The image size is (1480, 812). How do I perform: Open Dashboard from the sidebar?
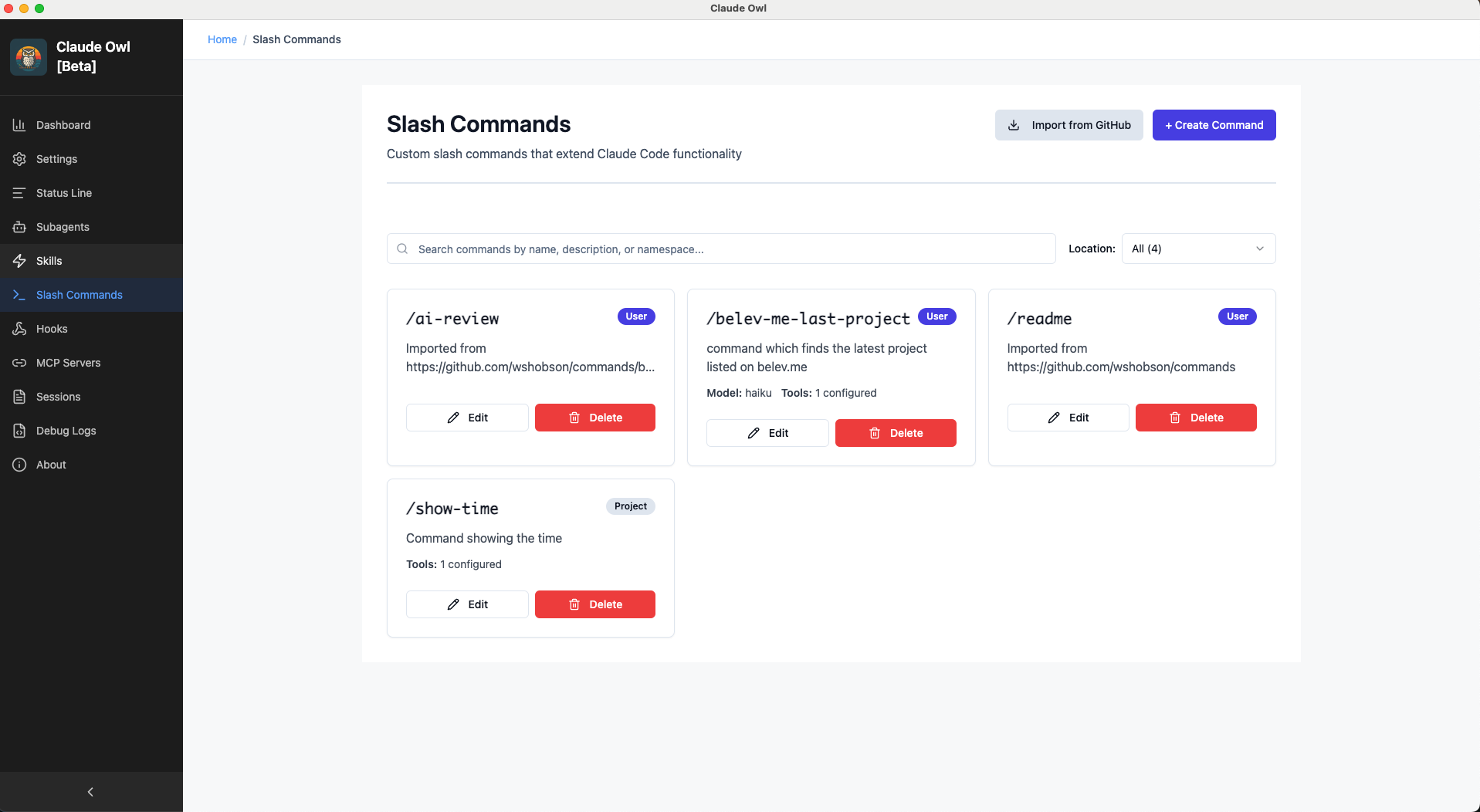(x=91, y=125)
